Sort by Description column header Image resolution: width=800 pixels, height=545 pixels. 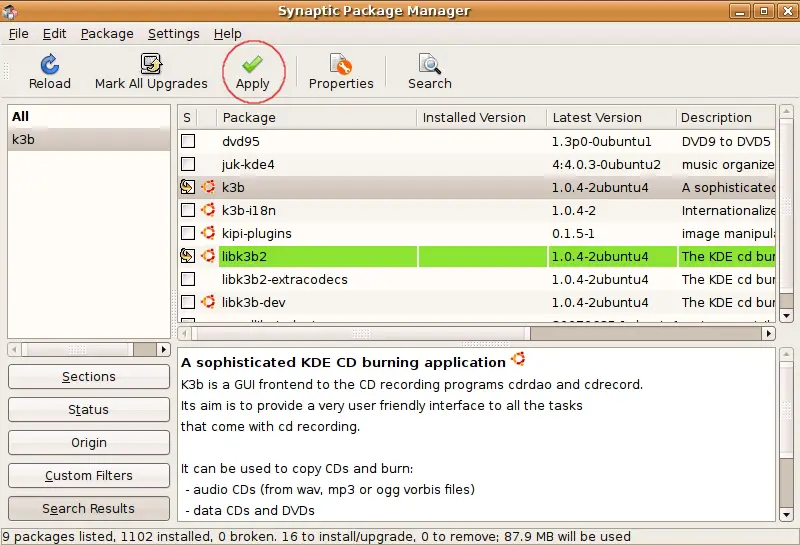click(725, 117)
